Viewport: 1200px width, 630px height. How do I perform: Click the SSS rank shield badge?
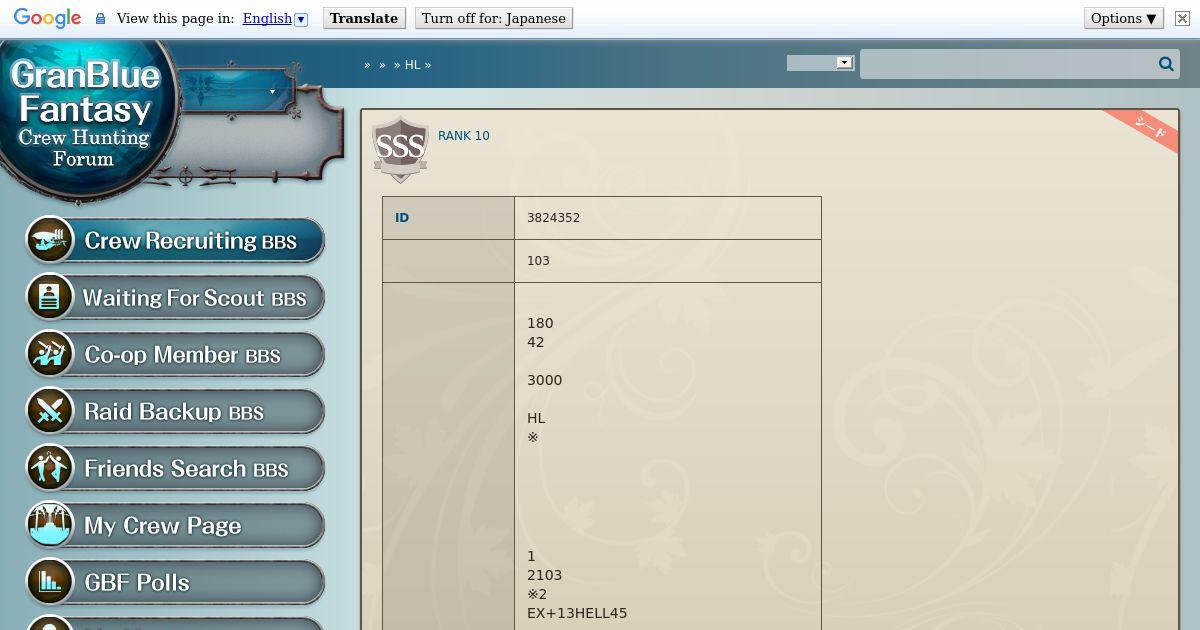[400, 150]
